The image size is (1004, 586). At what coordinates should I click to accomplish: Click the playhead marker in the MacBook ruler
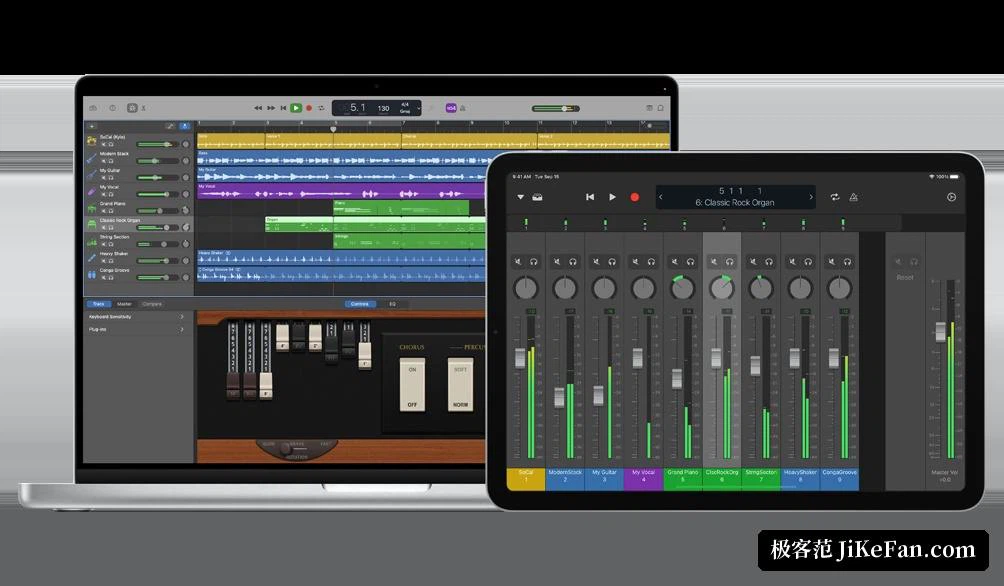[x=333, y=129]
